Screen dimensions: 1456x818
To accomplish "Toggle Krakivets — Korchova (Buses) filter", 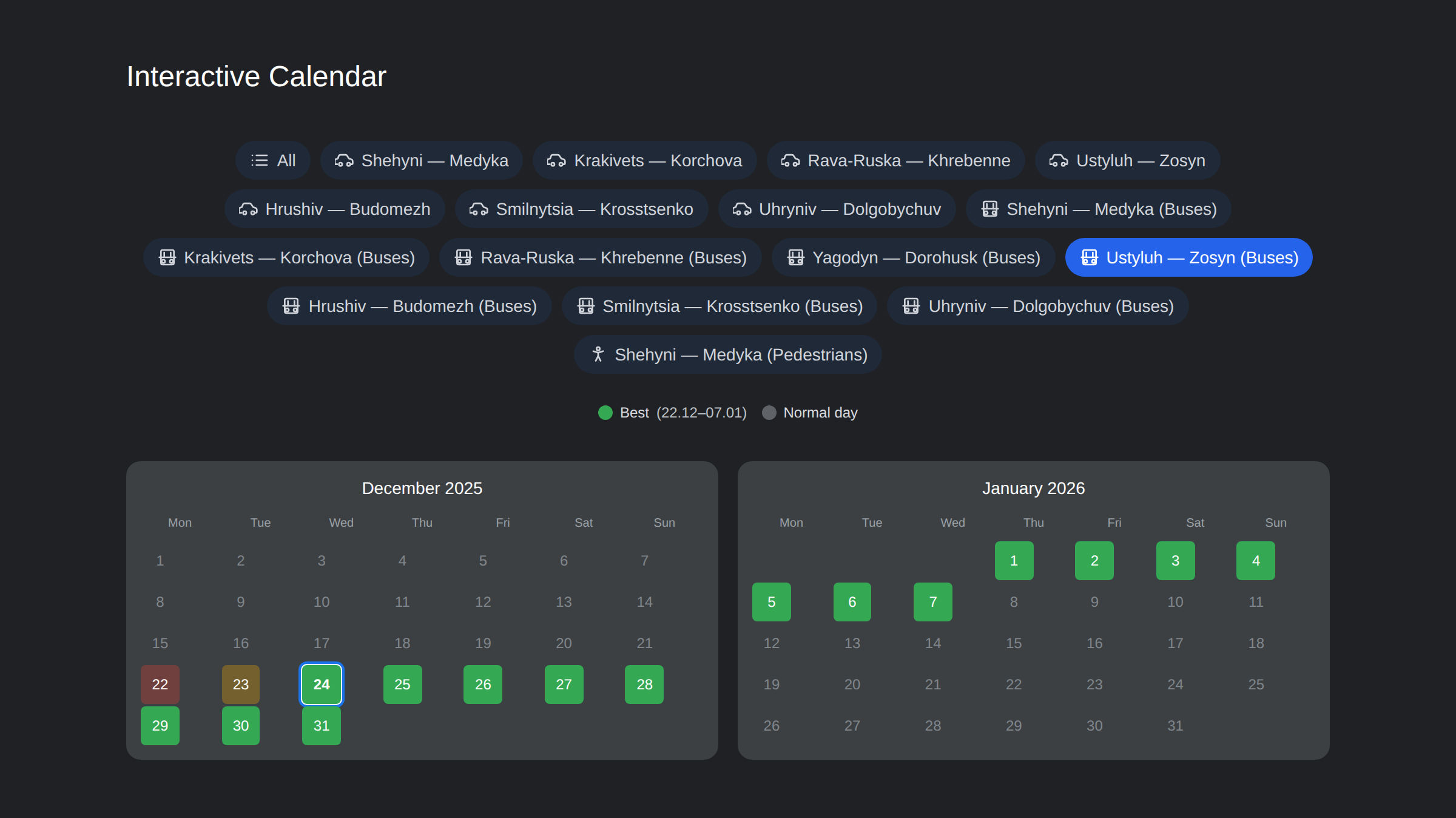I will tap(286, 257).
